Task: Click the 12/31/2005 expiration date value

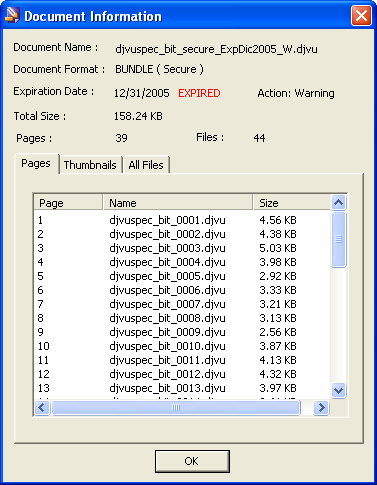Action: click(x=142, y=93)
